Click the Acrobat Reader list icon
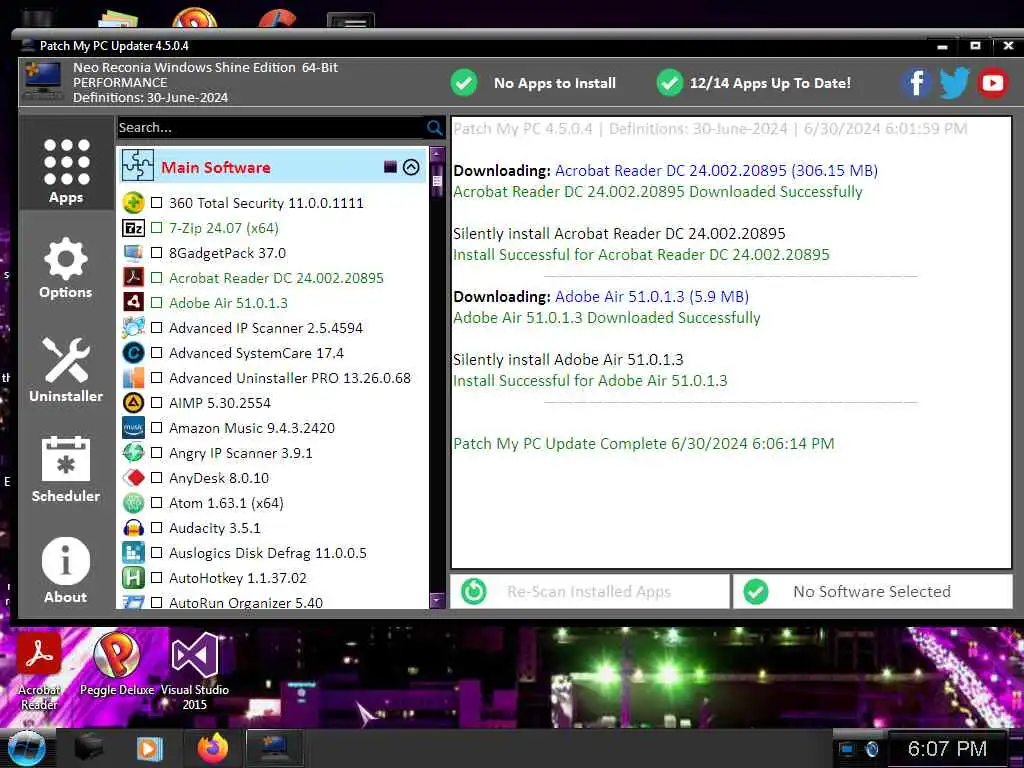 (133, 278)
